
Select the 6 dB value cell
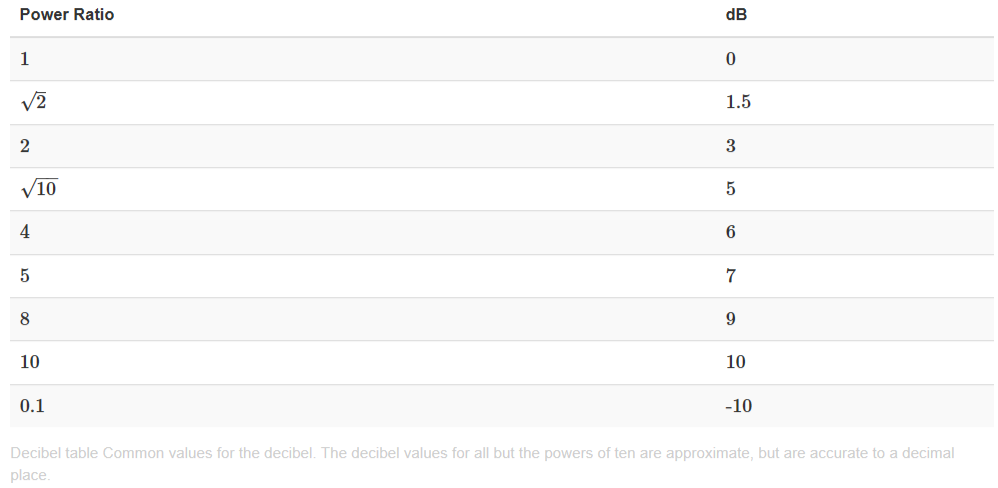click(731, 232)
